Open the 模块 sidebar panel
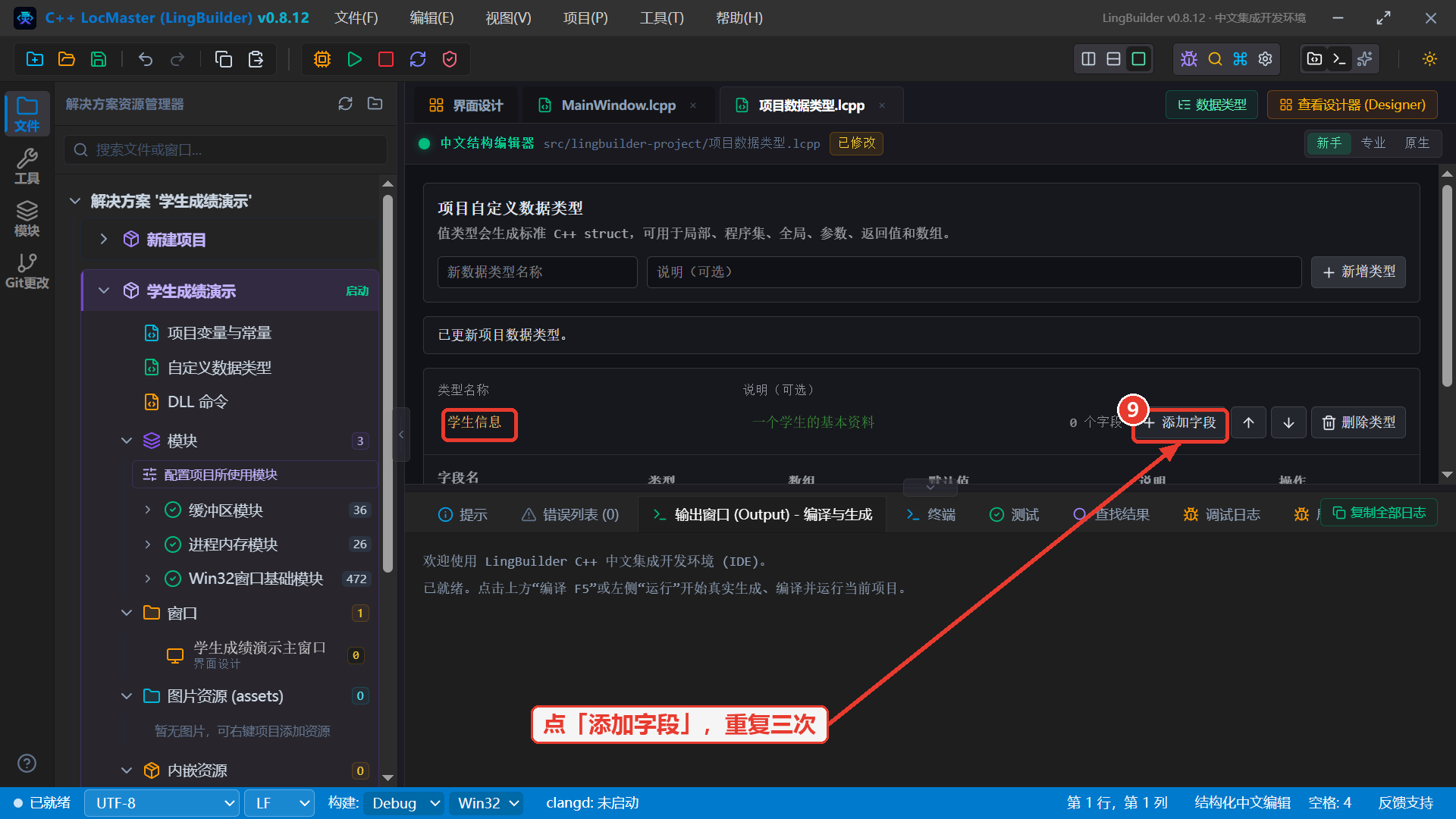The image size is (1456, 819). click(27, 218)
